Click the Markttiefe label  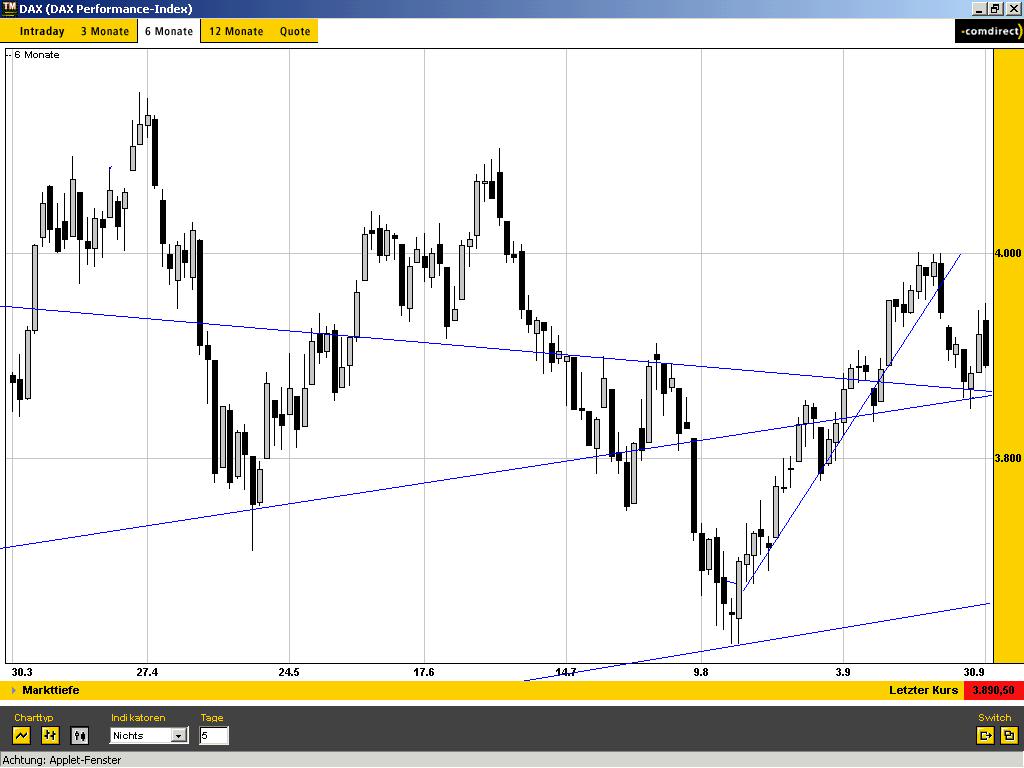[51, 690]
